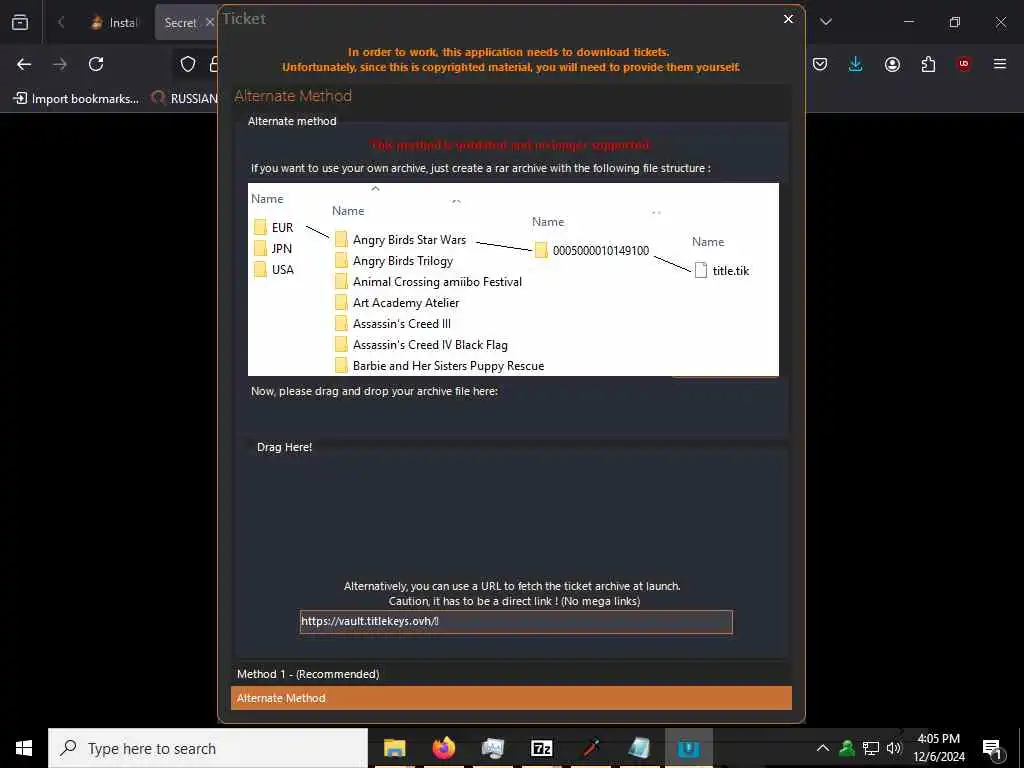
Task: Open RUSSIAN bookmark
Action: 184,99
